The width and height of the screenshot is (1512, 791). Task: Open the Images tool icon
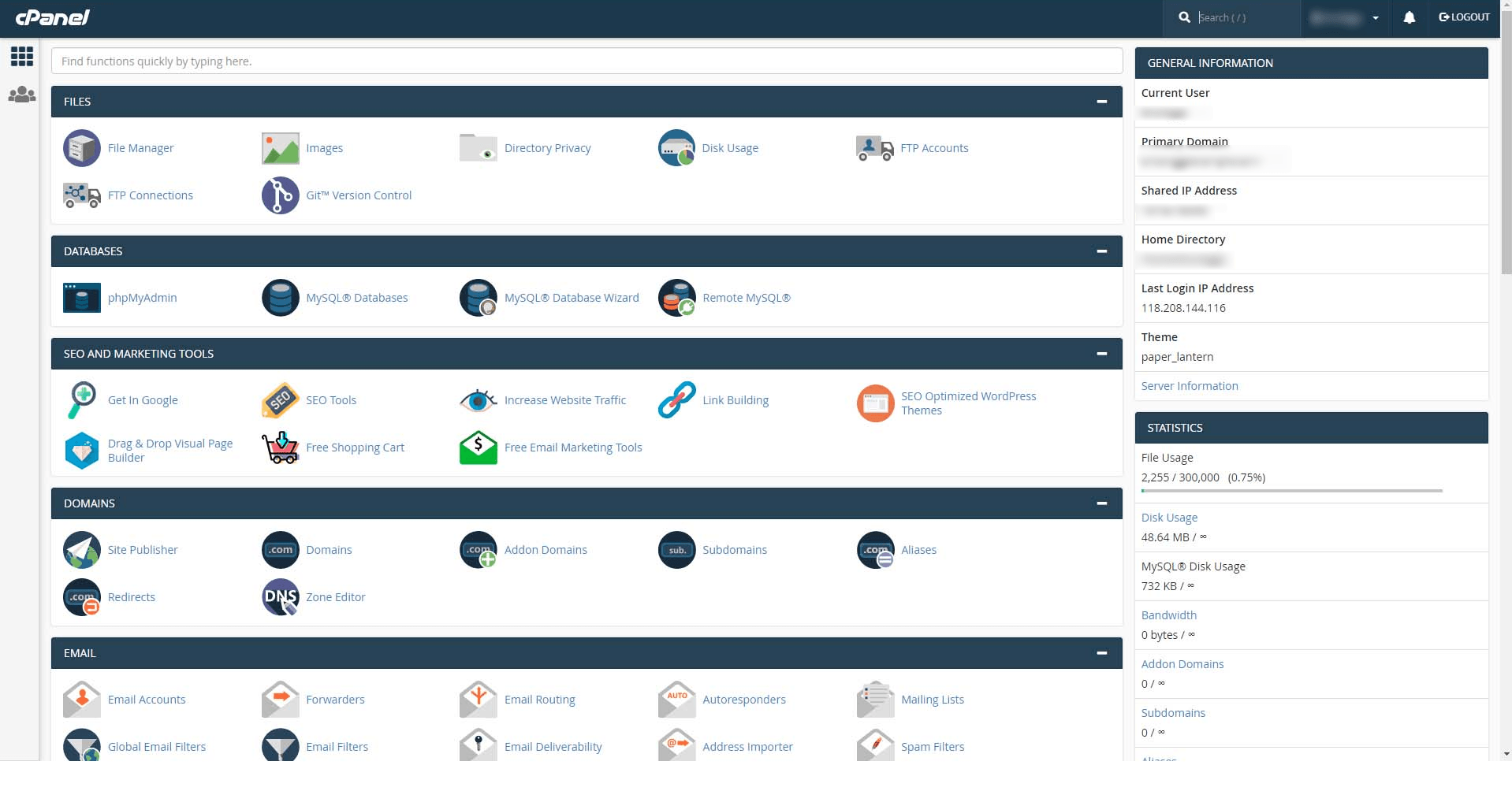281,148
